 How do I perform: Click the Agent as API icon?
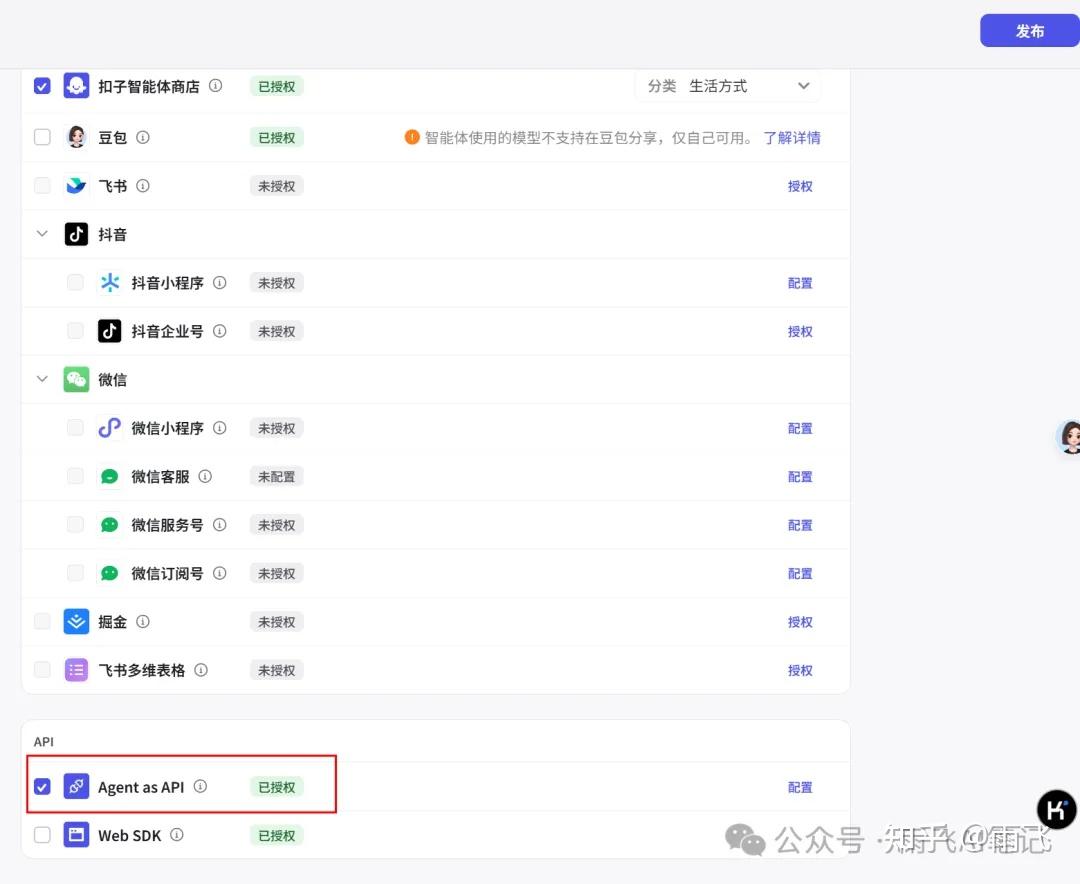pos(77,787)
